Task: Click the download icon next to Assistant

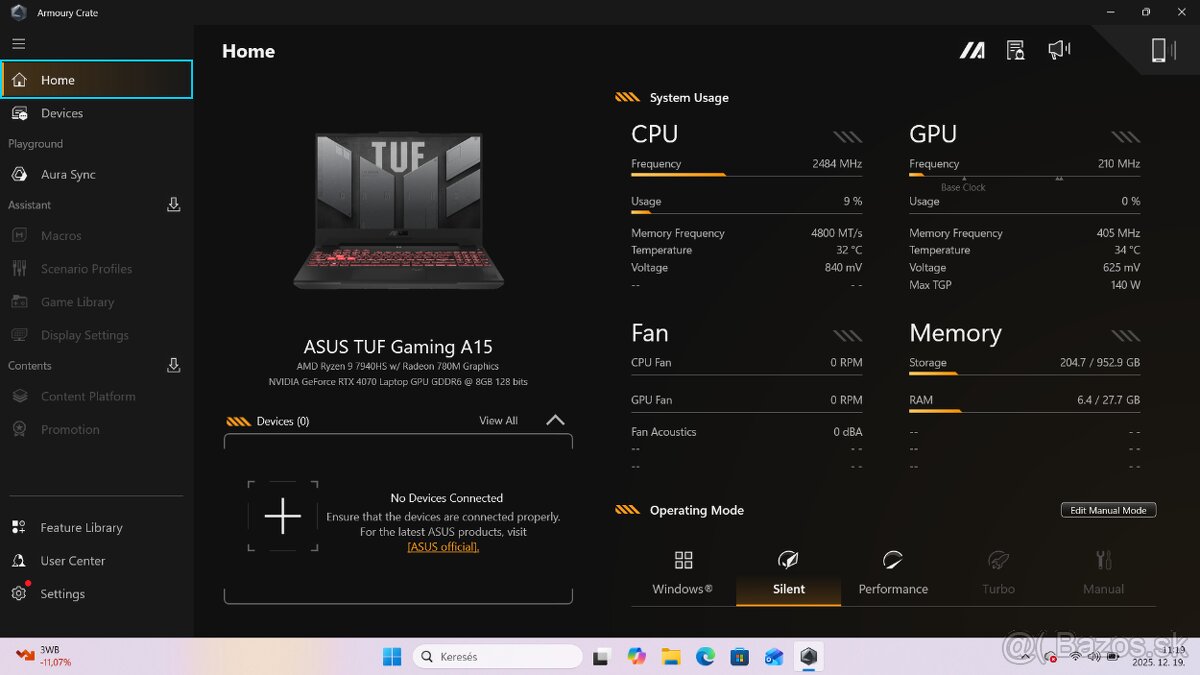Action: click(x=173, y=205)
